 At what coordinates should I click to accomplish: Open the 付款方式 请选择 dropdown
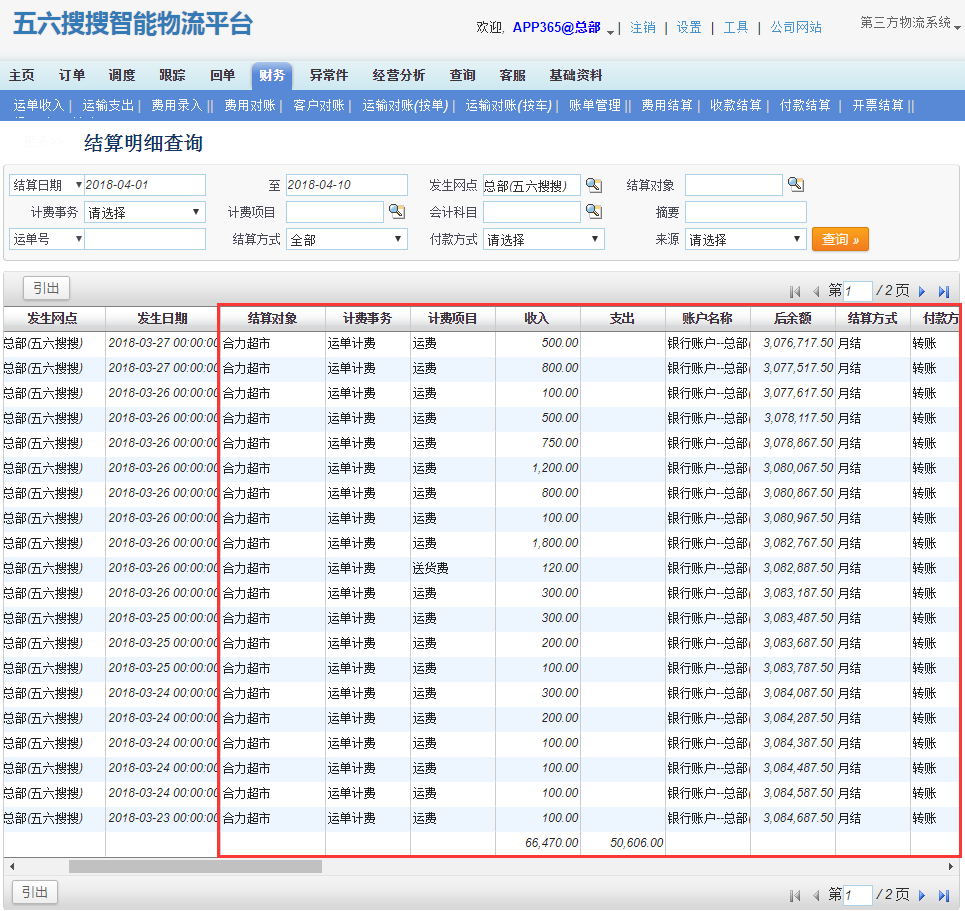[543, 239]
